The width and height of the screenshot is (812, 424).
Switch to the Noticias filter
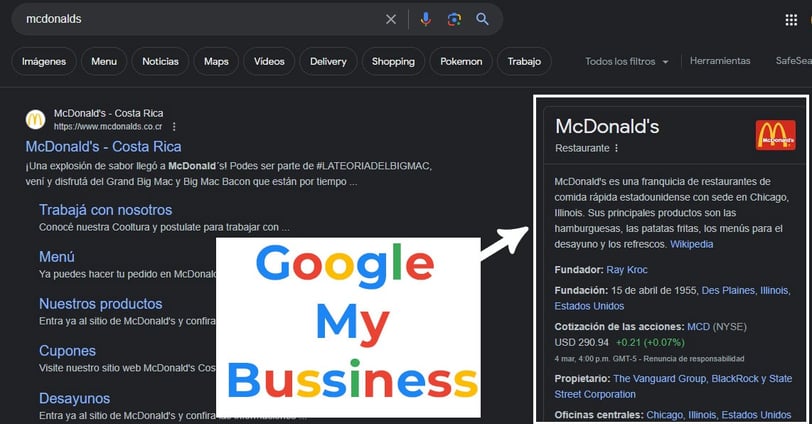point(160,61)
